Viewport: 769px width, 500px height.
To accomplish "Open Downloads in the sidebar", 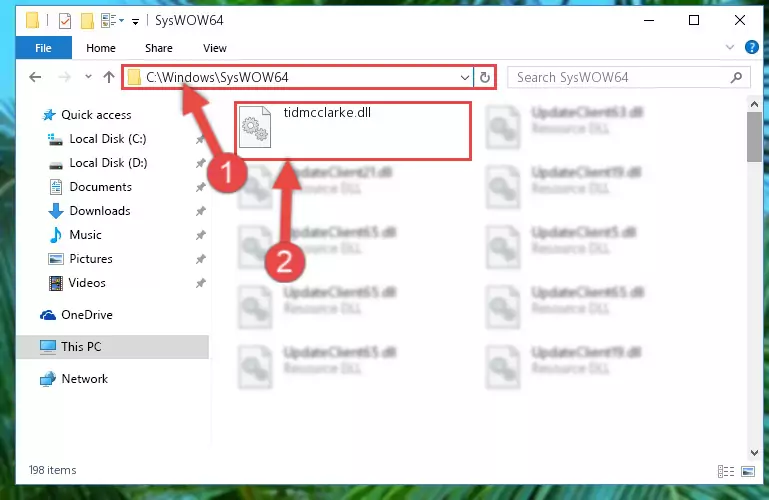I will click(100, 211).
